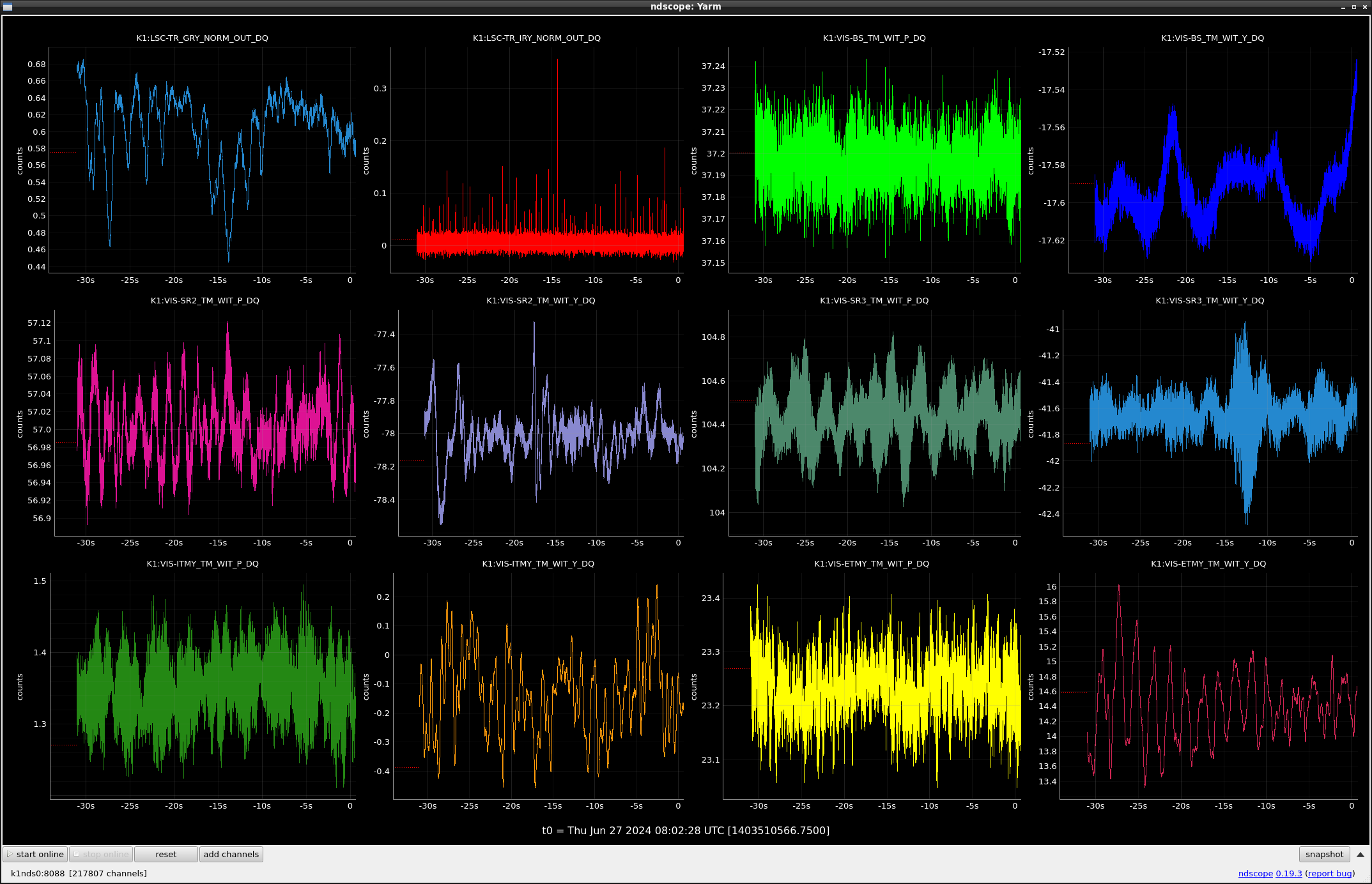The width and height of the screenshot is (1372, 884).
Task: Select the K1:VIS-BS_TM_WIT_P_DQ plot title
Action: (x=874, y=38)
